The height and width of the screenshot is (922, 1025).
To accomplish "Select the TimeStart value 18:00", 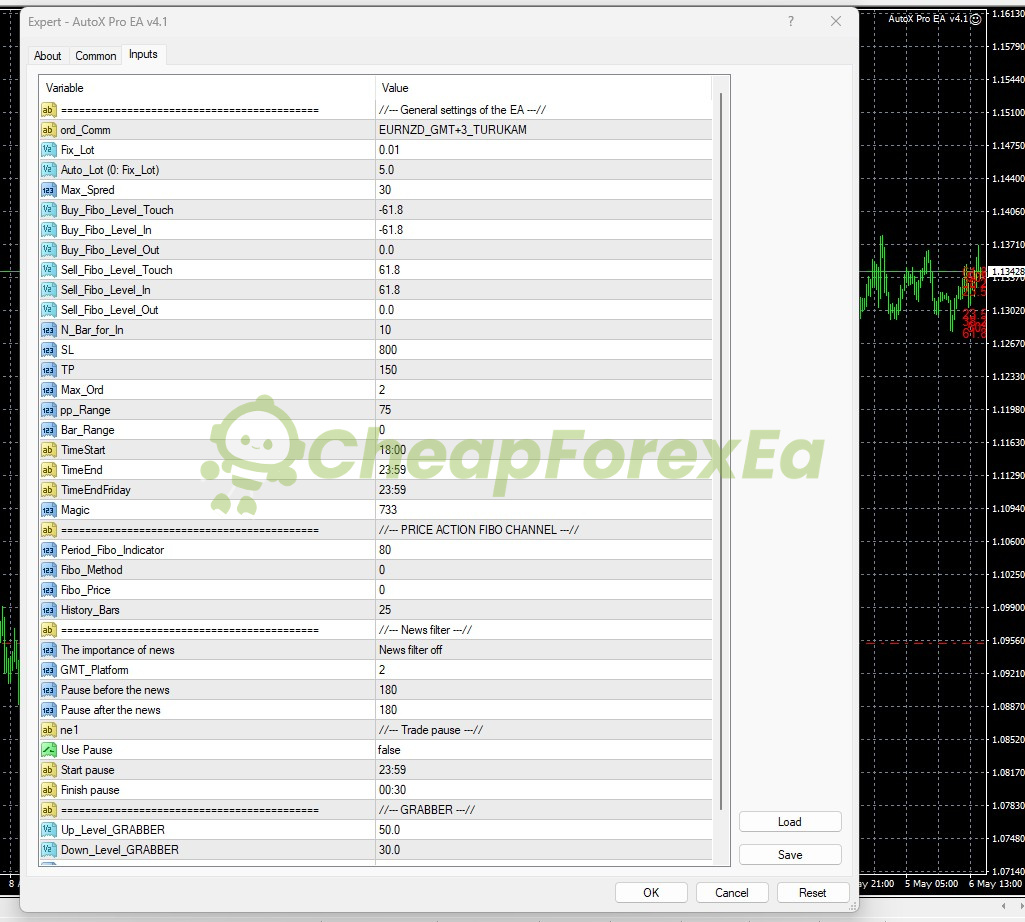I will [x=544, y=450].
